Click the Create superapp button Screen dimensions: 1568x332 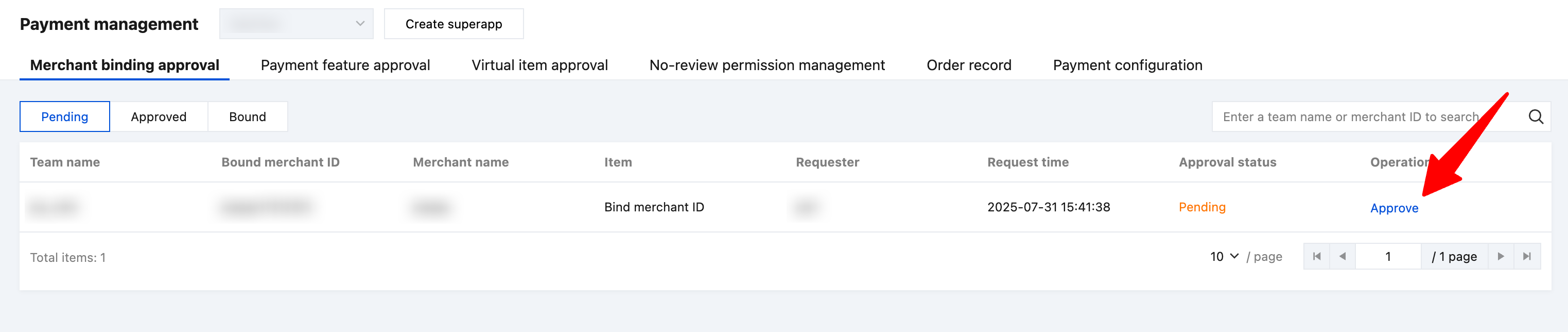click(454, 24)
